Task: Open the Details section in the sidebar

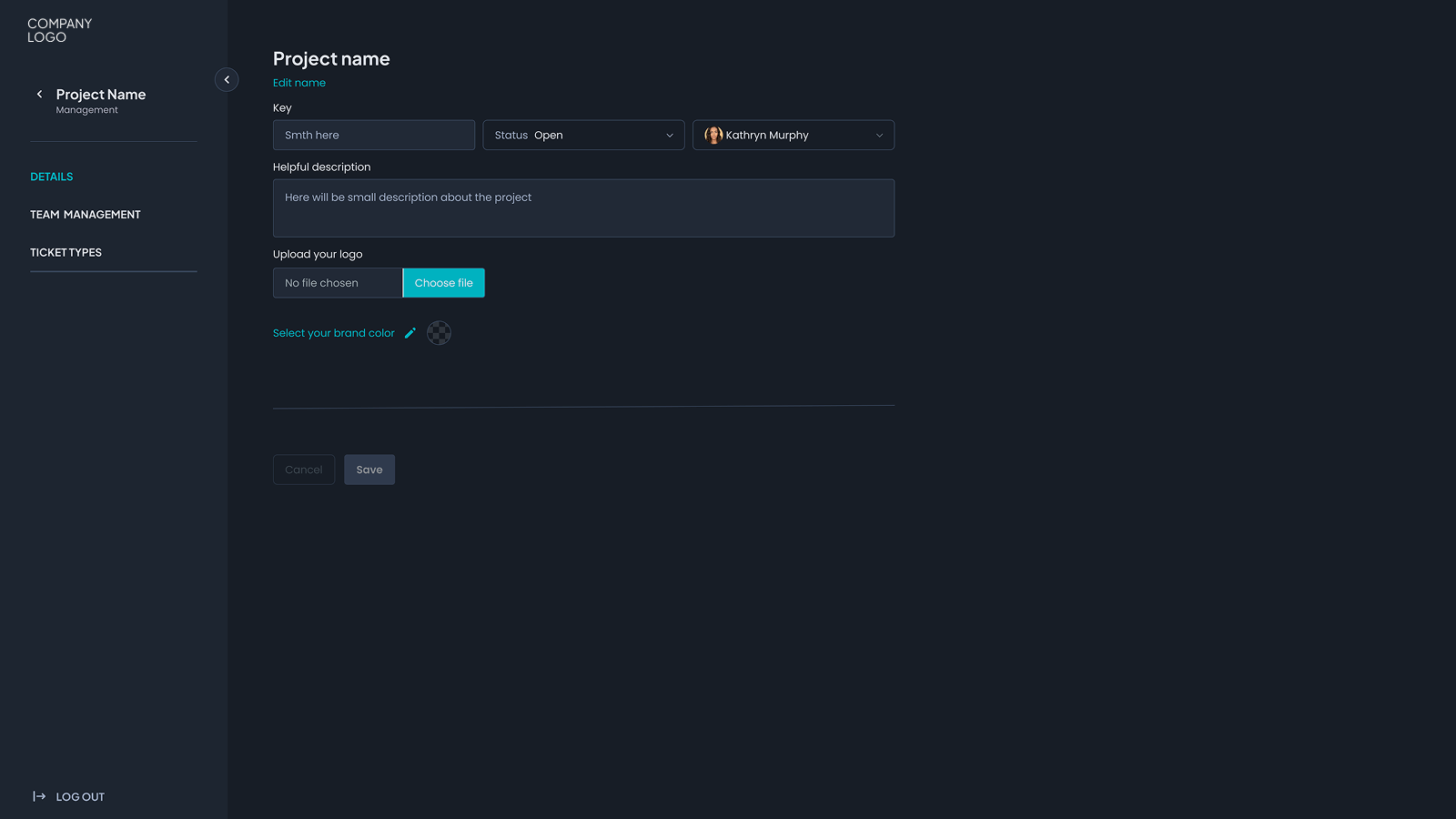Action: tap(52, 177)
